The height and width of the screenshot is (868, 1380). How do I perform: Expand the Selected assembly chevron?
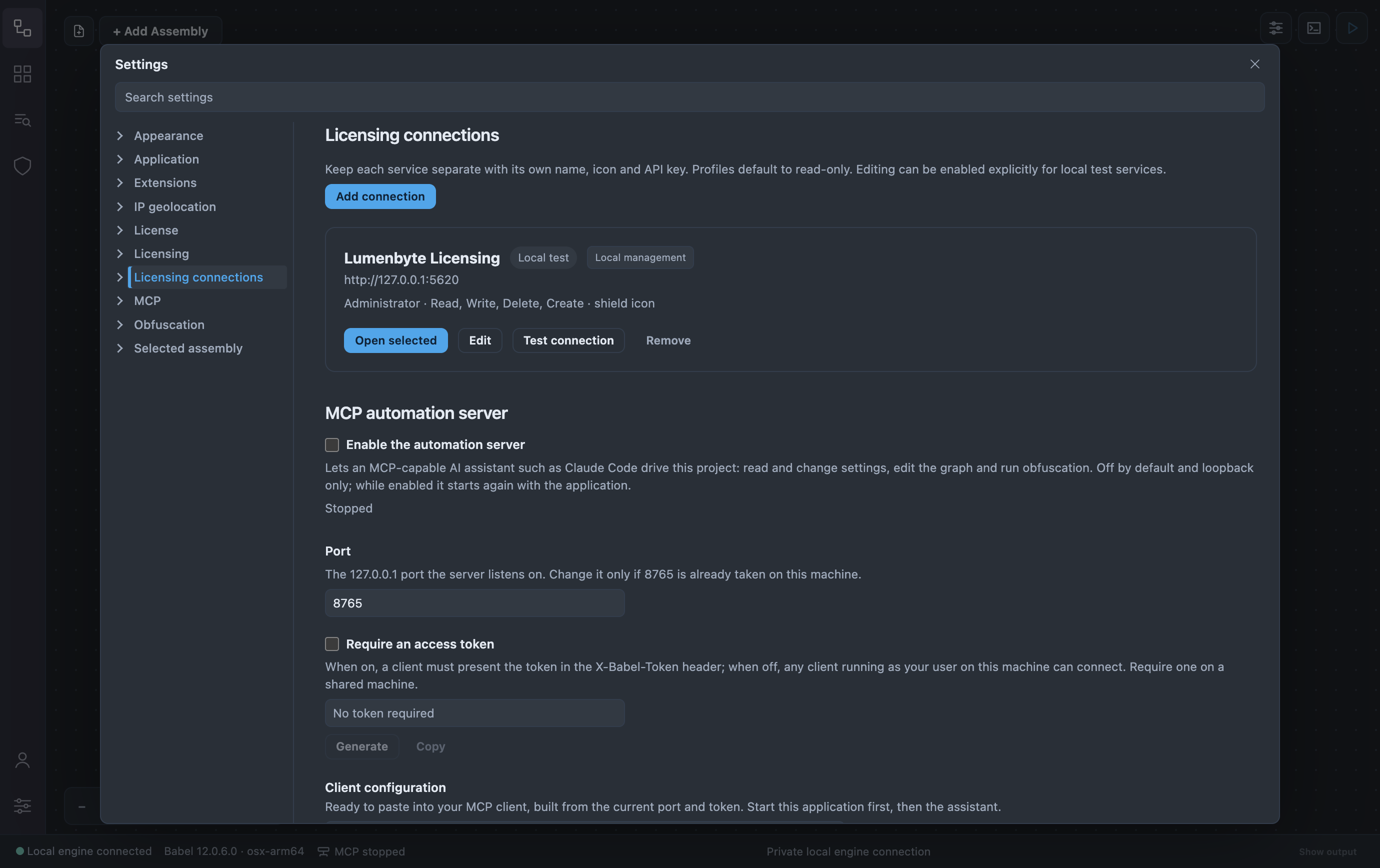[120, 348]
